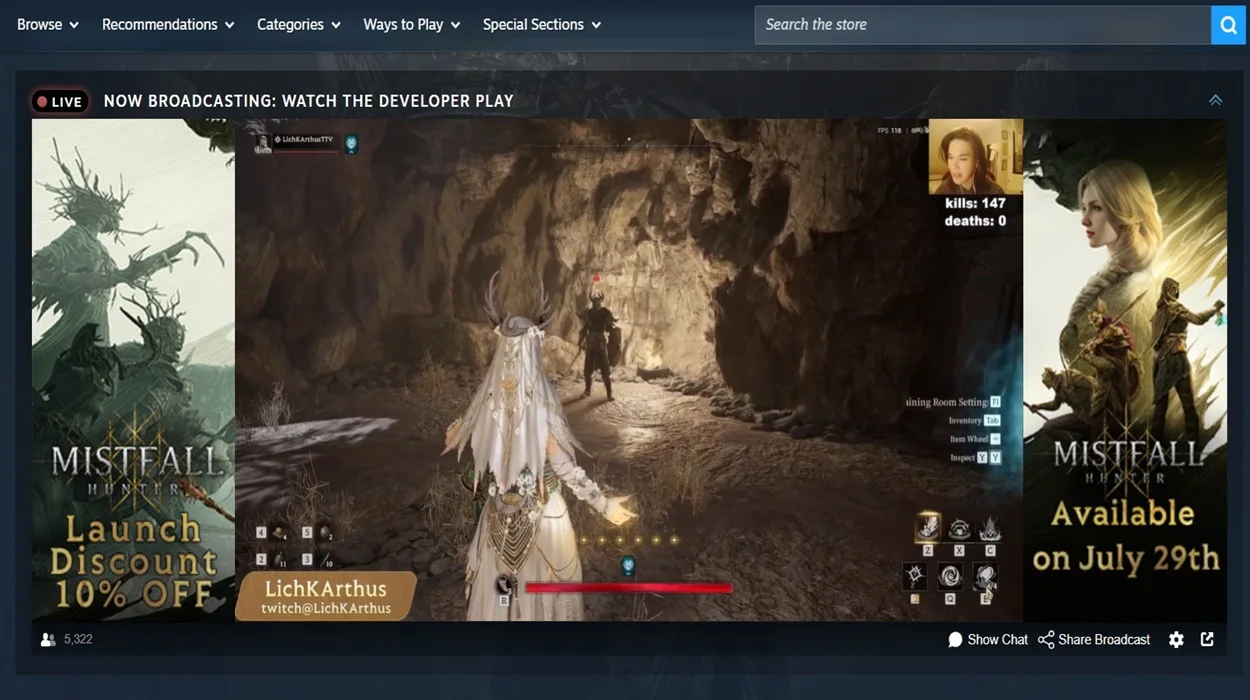Screen dimensions: 1250x700
Task: Click the kills: 147 counter
Action: pos(975,203)
